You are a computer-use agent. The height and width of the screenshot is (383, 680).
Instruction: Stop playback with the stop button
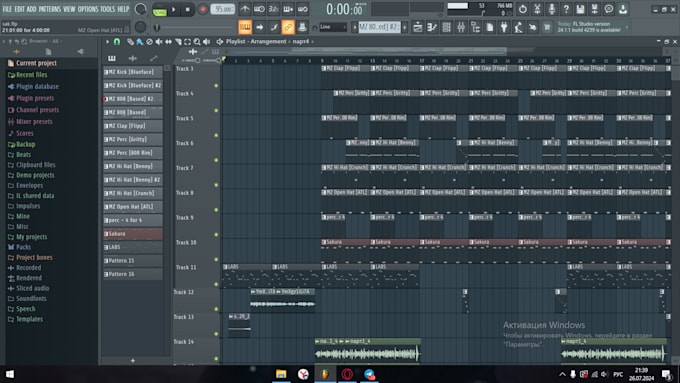[x=187, y=9]
